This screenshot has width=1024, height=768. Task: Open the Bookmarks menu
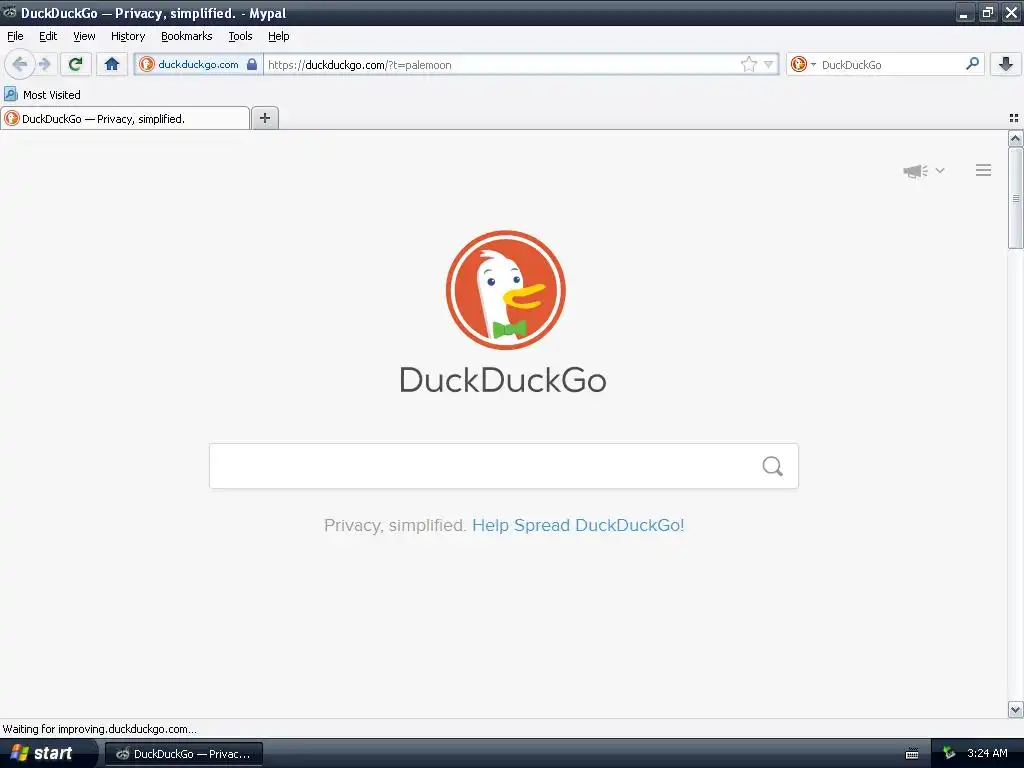click(x=187, y=36)
